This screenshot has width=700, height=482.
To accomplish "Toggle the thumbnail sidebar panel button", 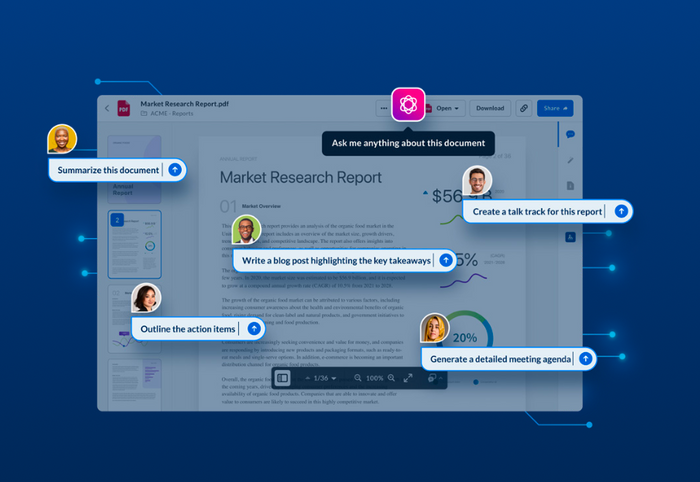I will pos(283,378).
